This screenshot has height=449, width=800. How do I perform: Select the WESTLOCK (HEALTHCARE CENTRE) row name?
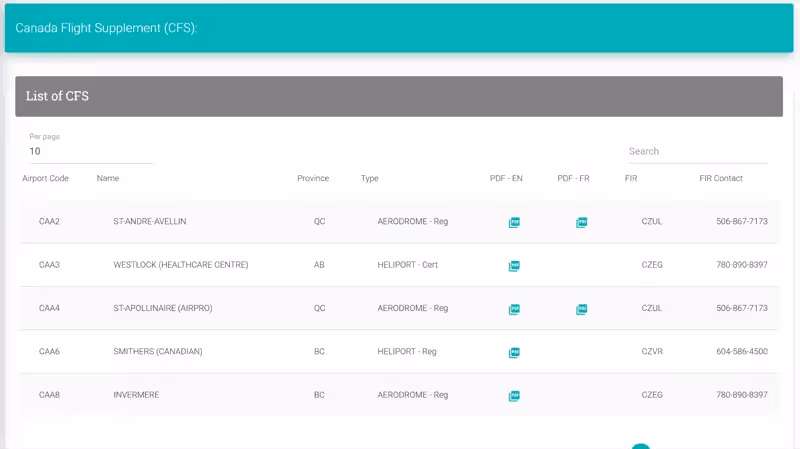click(x=181, y=265)
